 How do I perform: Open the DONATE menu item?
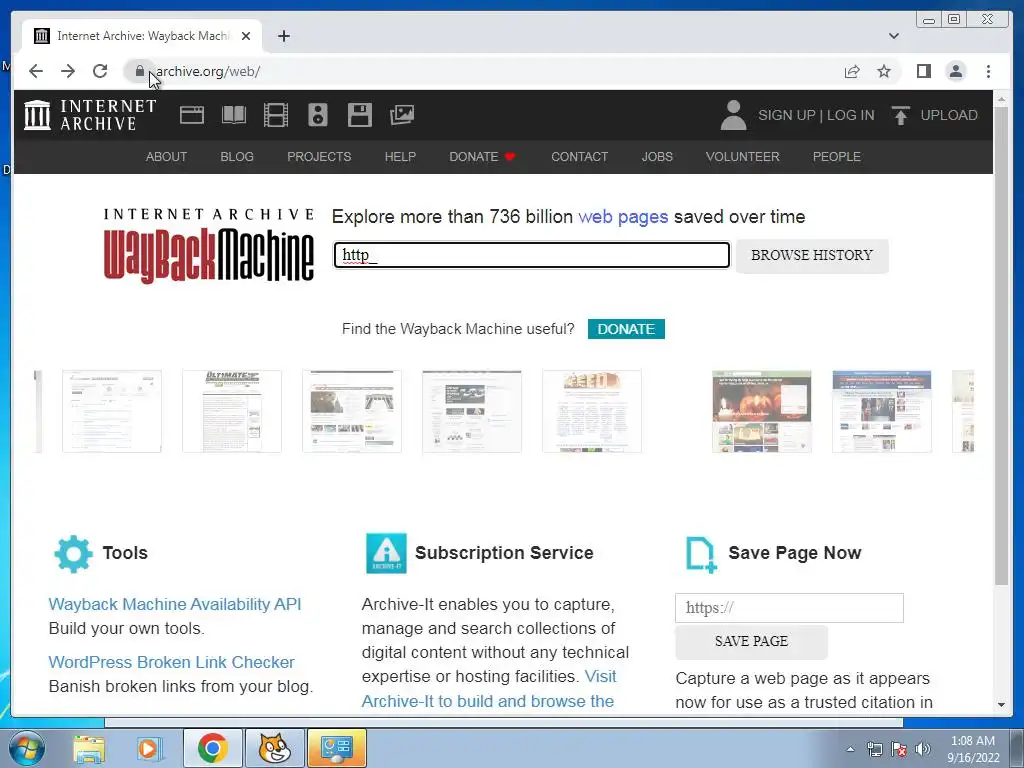tap(483, 157)
